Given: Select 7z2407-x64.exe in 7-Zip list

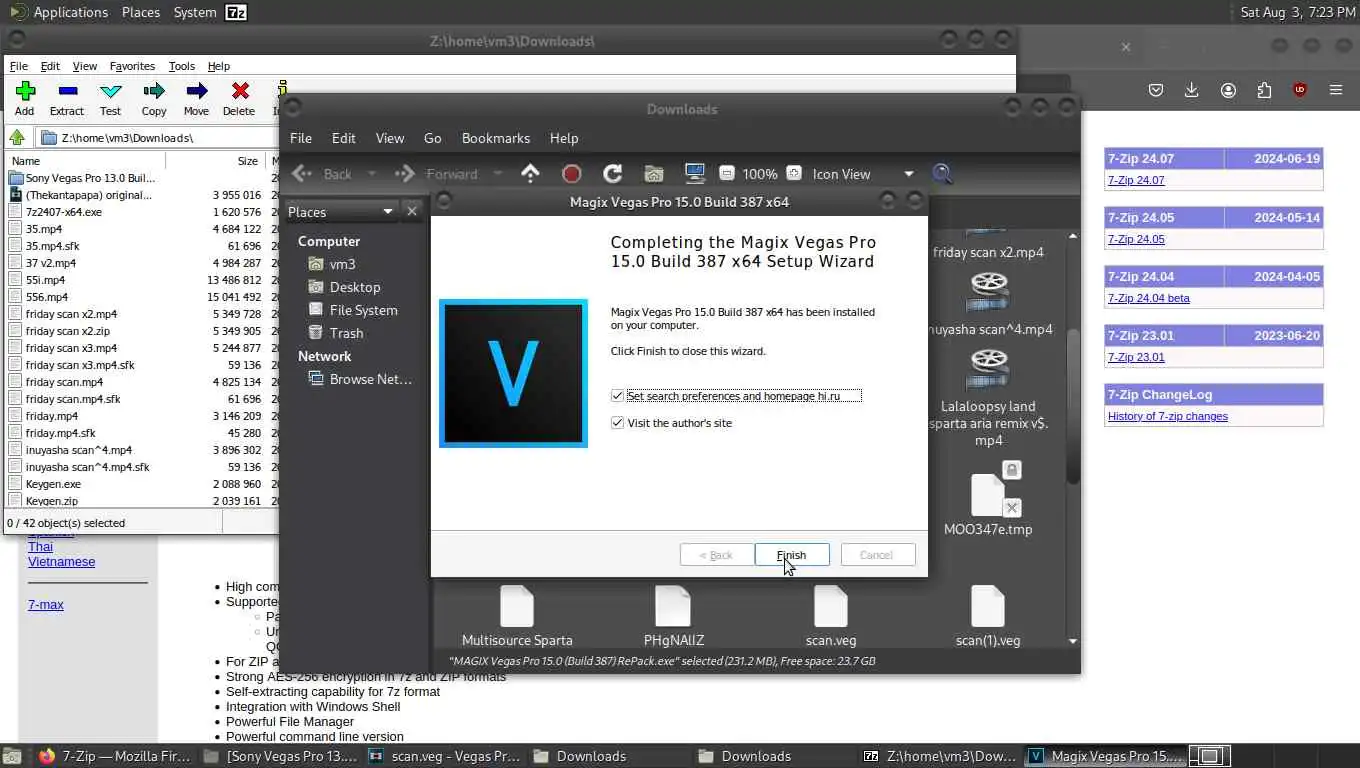Looking at the screenshot, I should 63,212.
